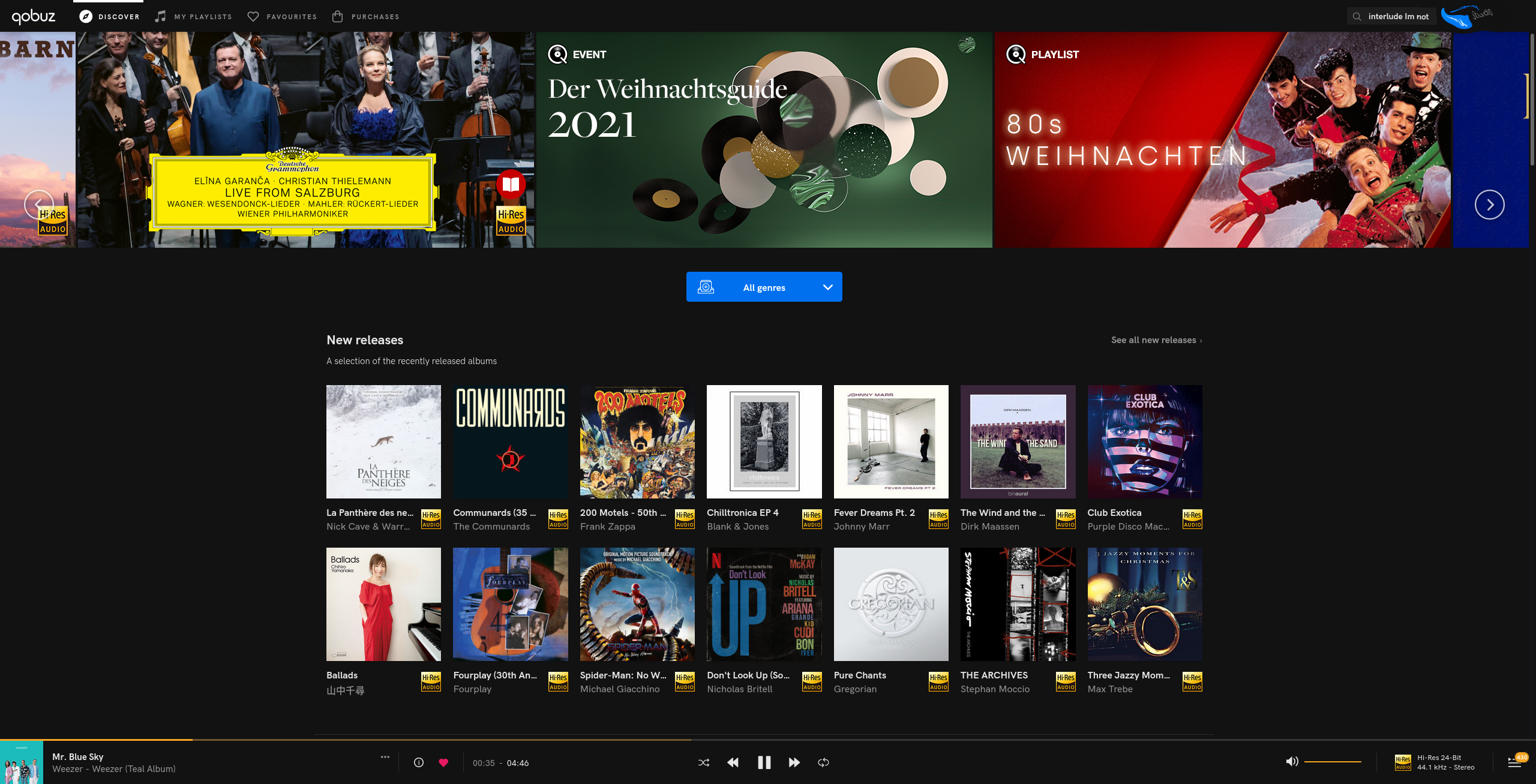This screenshot has height=784, width=1536.
Task: Open the Purchases tab
Action: point(365,17)
